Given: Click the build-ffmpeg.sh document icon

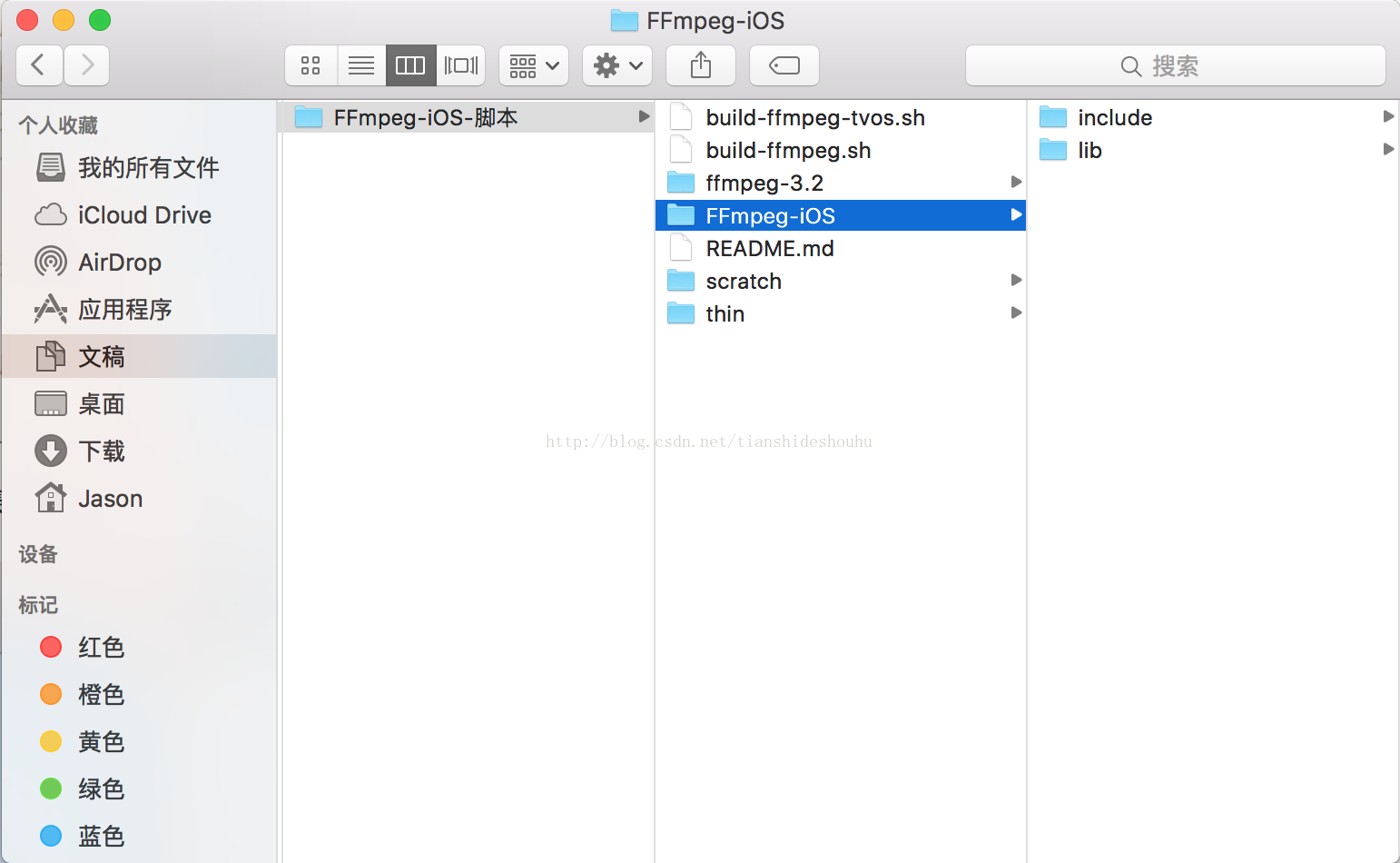Looking at the screenshot, I should coord(681,150).
